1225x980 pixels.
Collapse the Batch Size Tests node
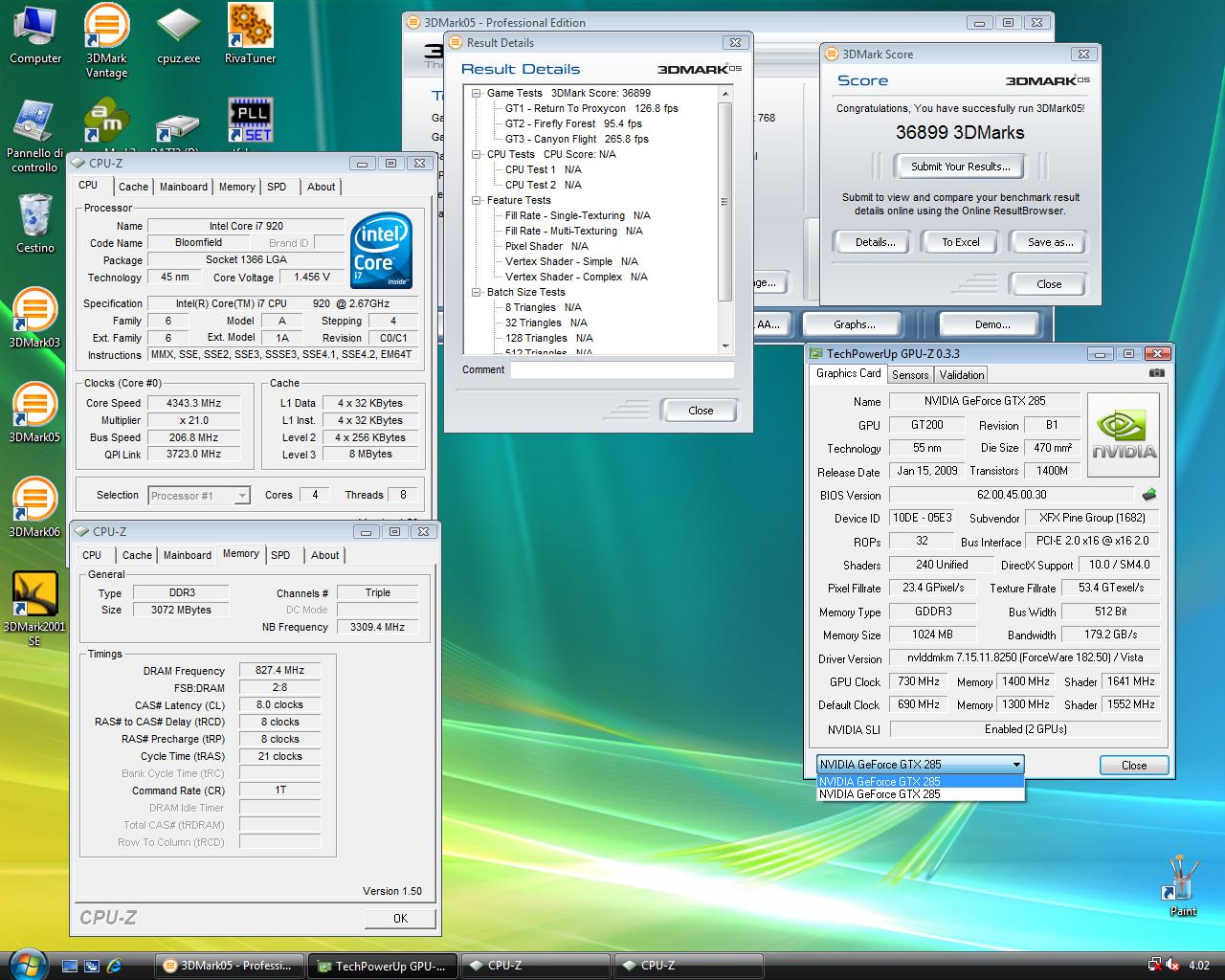(x=477, y=292)
